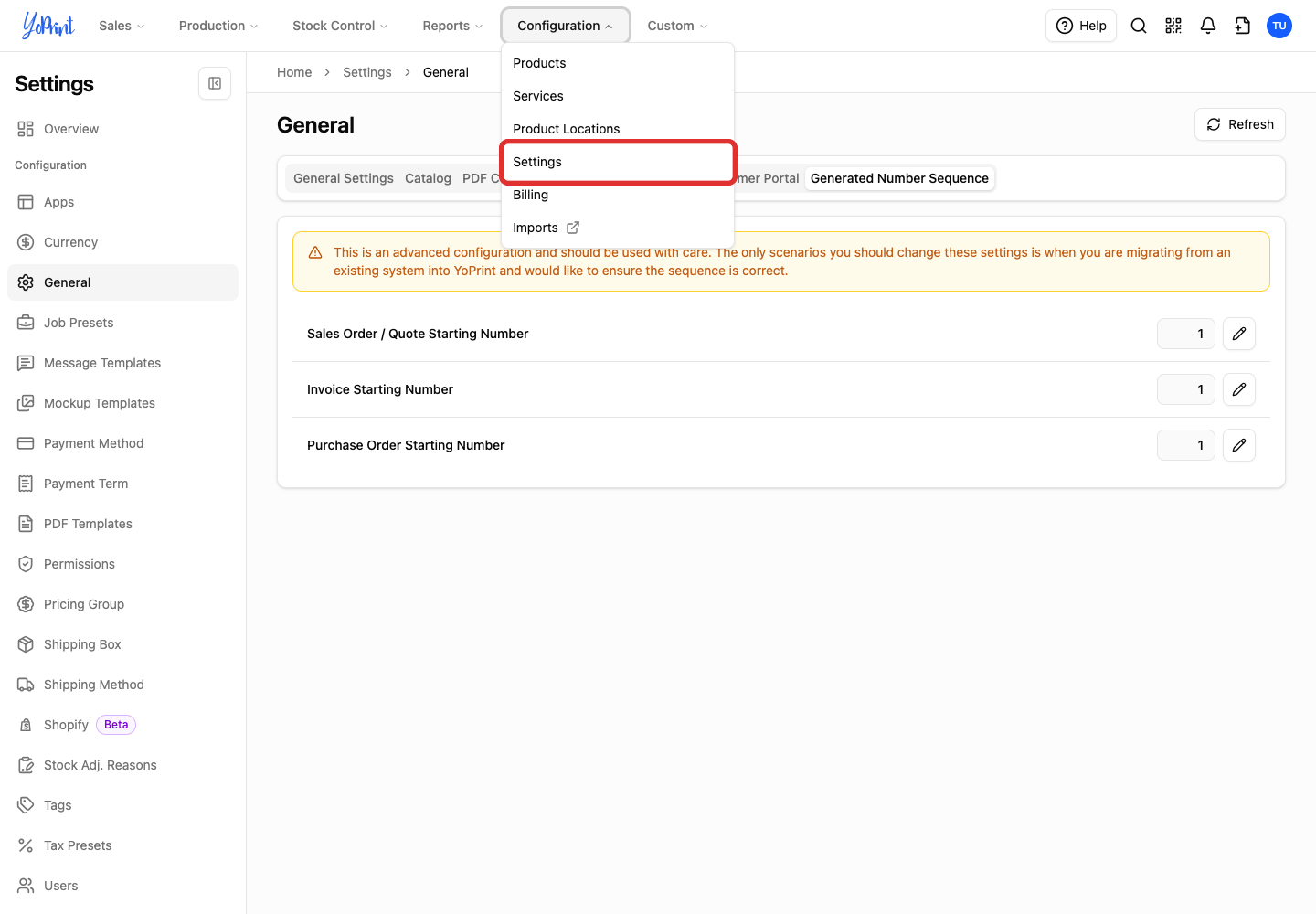
Task: Open Pricing Group in sidebar
Action: point(122,604)
